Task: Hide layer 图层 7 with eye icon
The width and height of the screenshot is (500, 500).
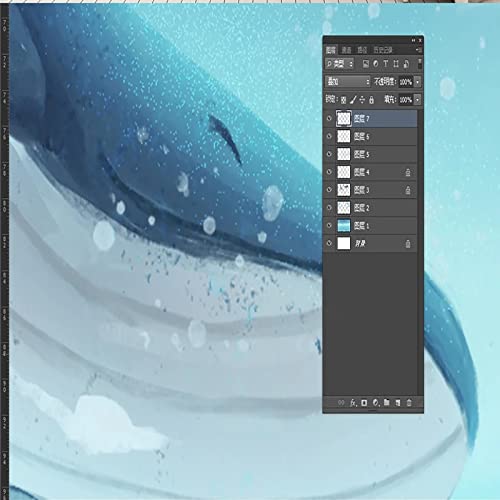Action: click(x=329, y=118)
